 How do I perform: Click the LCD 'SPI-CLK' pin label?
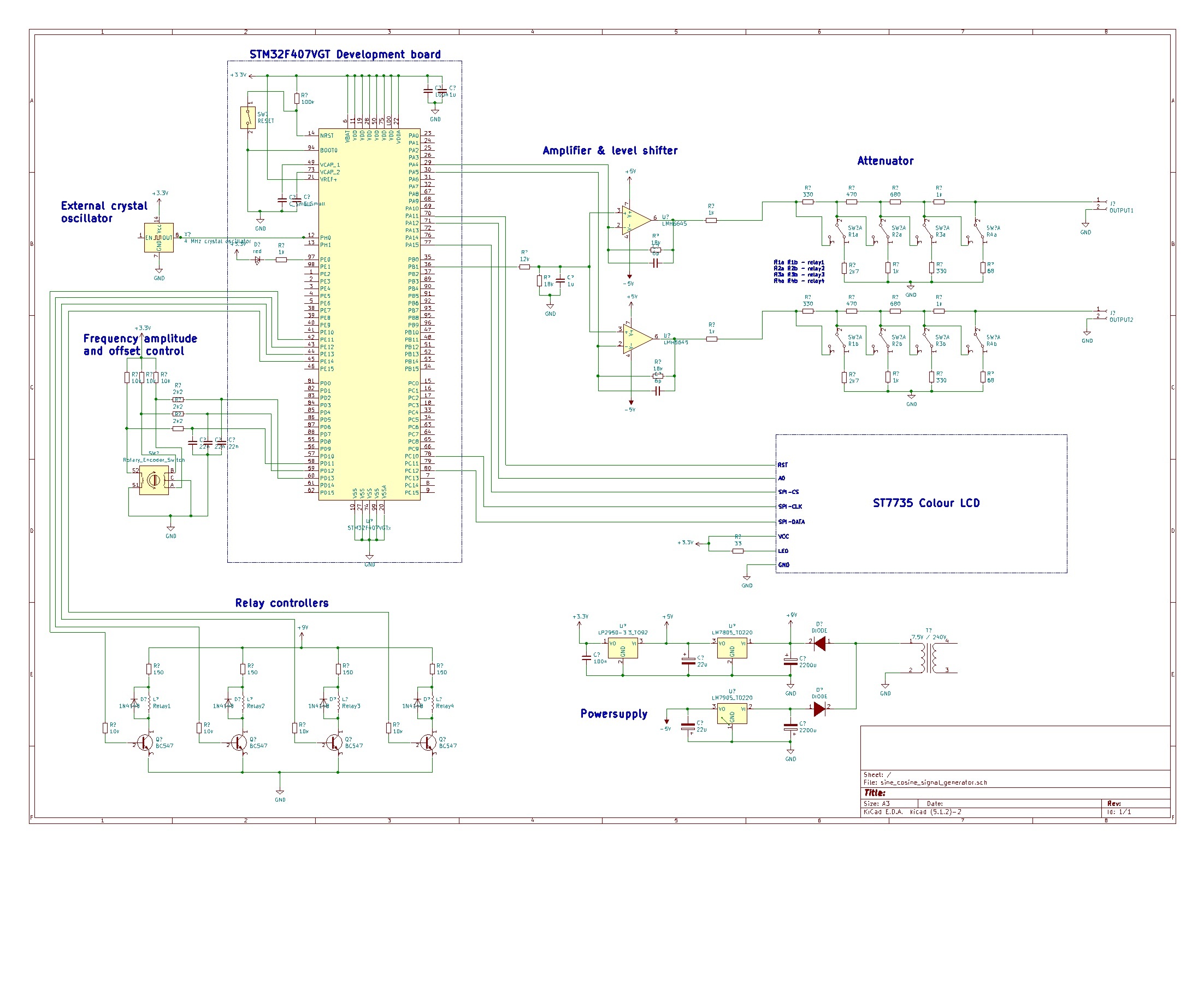pyautogui.click(x=790, y=507)
